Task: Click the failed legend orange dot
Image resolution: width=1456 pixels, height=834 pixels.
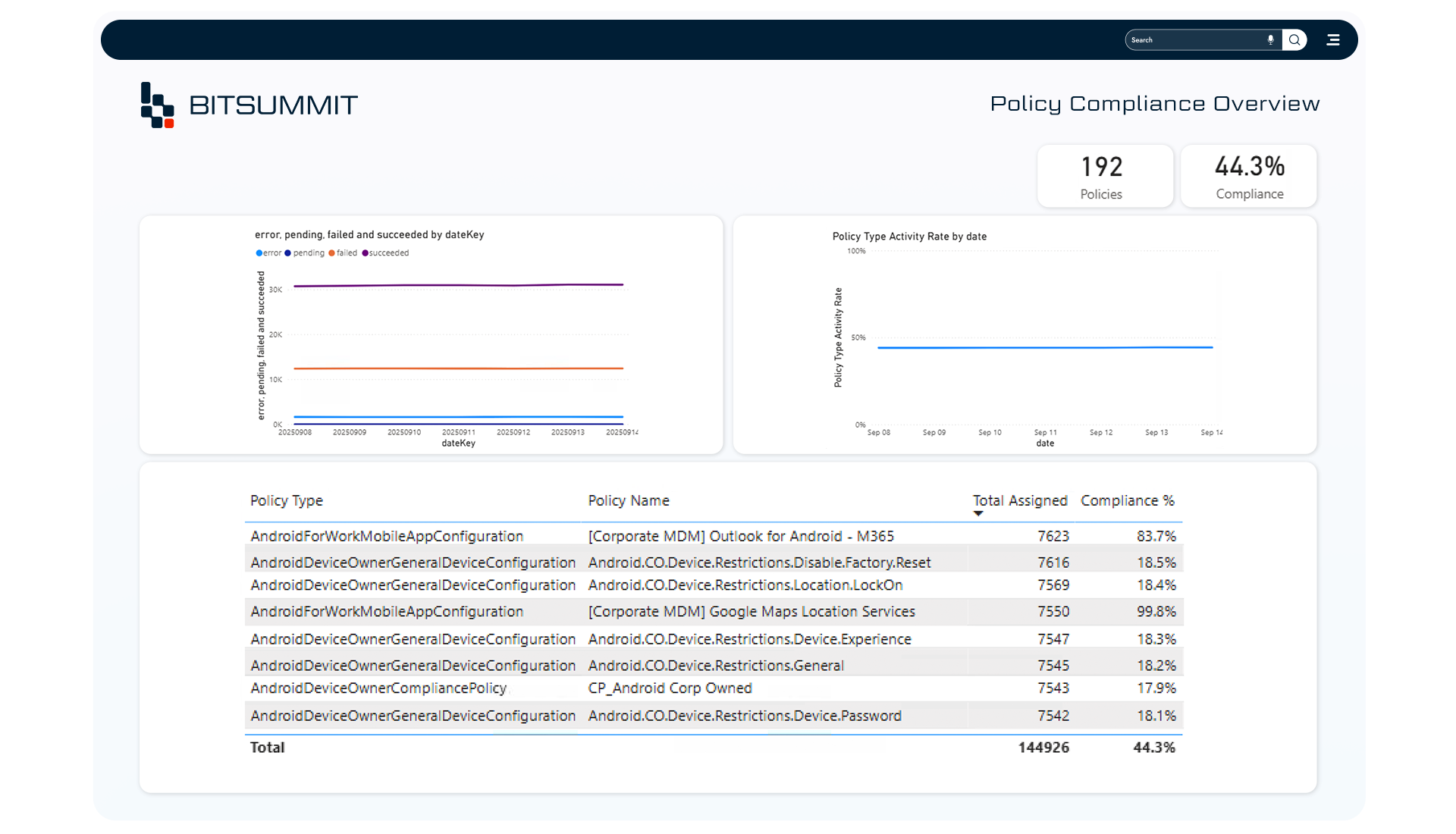Action: click(x=331, y=253)
